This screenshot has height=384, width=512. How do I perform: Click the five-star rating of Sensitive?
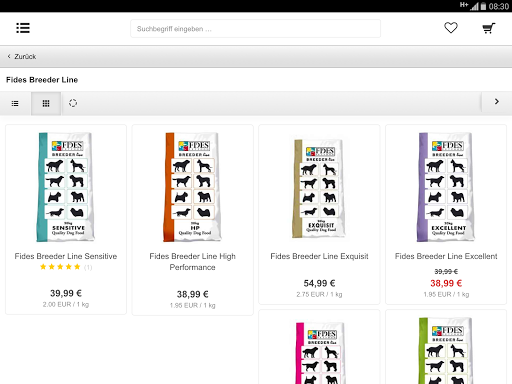pyautogui.click(x=60, y=267)
